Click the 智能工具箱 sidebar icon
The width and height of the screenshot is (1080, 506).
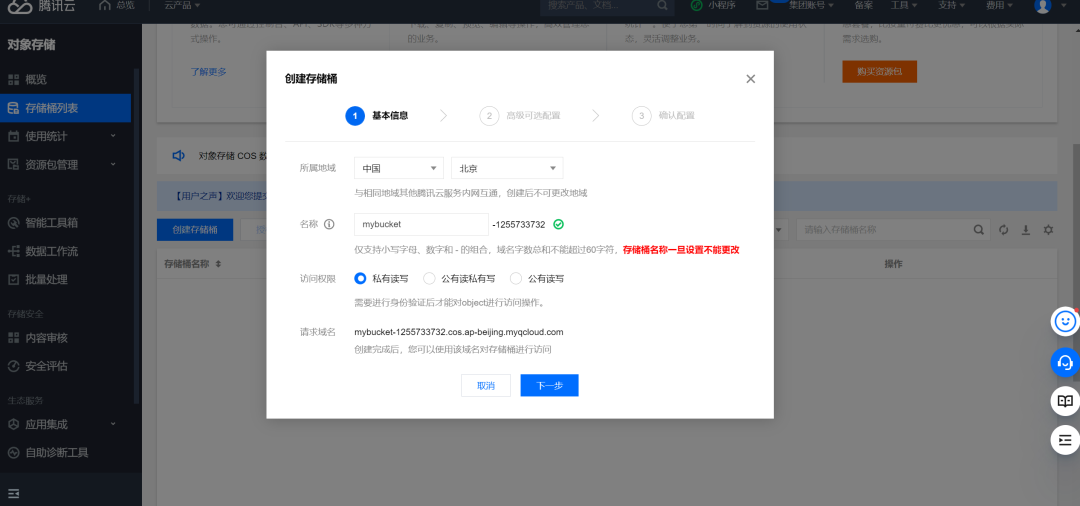[x=13, y=223]
